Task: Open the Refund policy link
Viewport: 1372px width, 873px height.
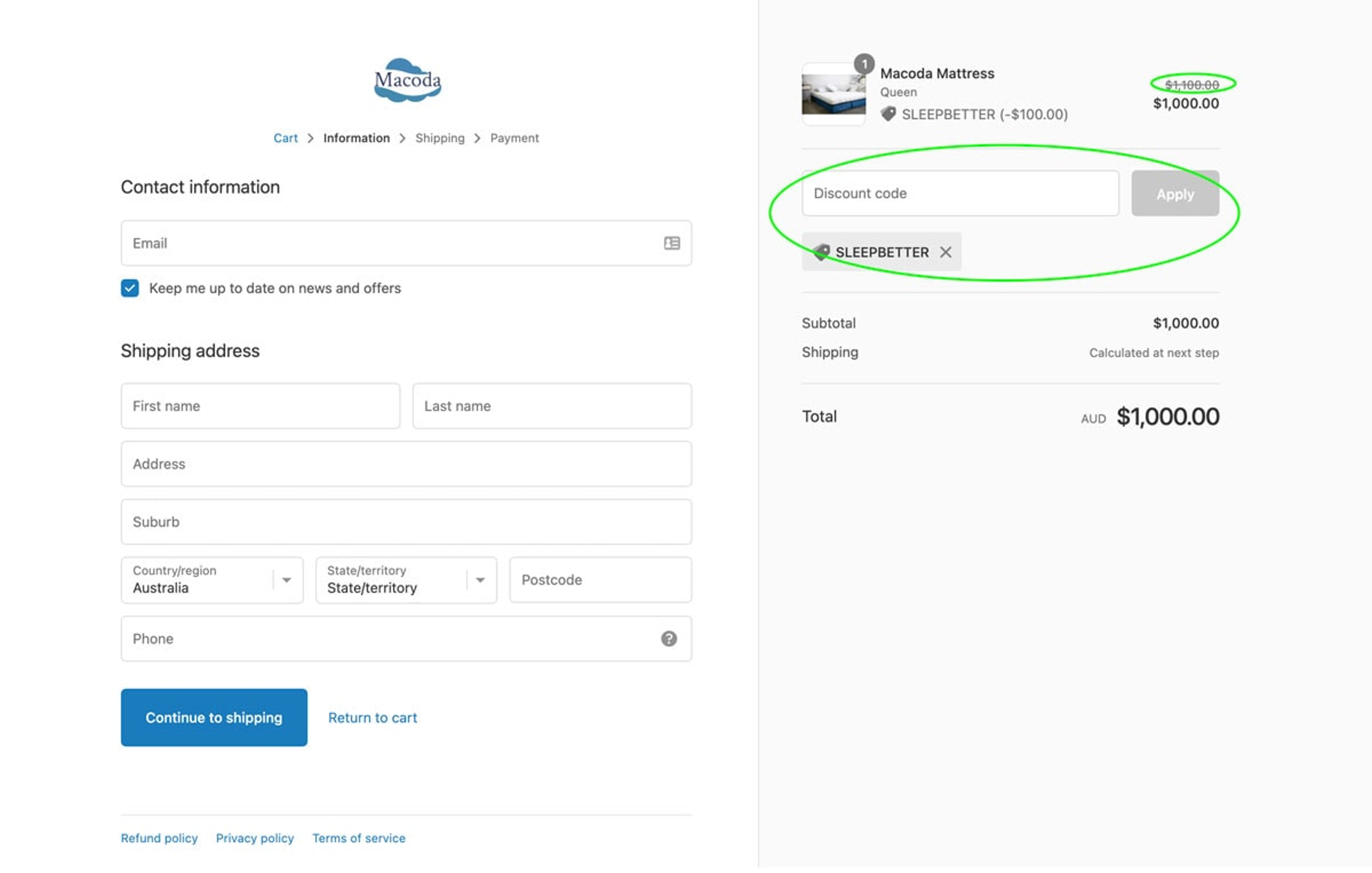Action: tap(159, 838)
